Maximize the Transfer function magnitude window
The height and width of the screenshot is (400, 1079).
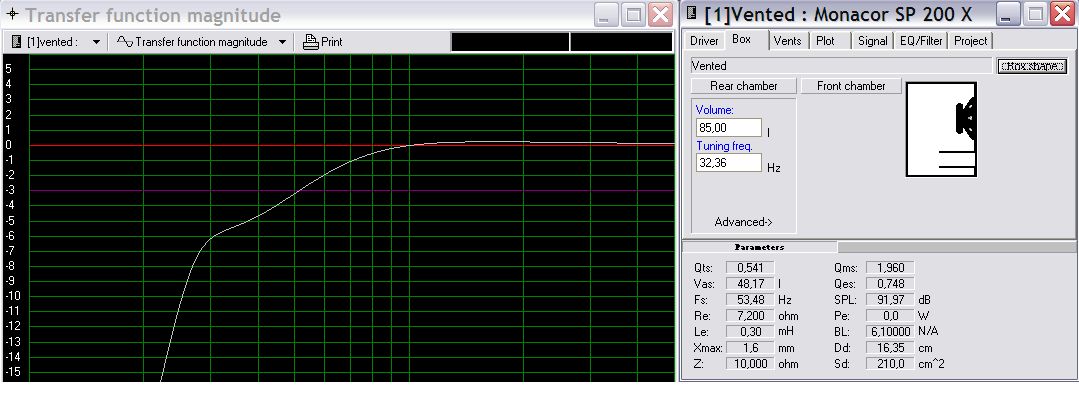633,14
